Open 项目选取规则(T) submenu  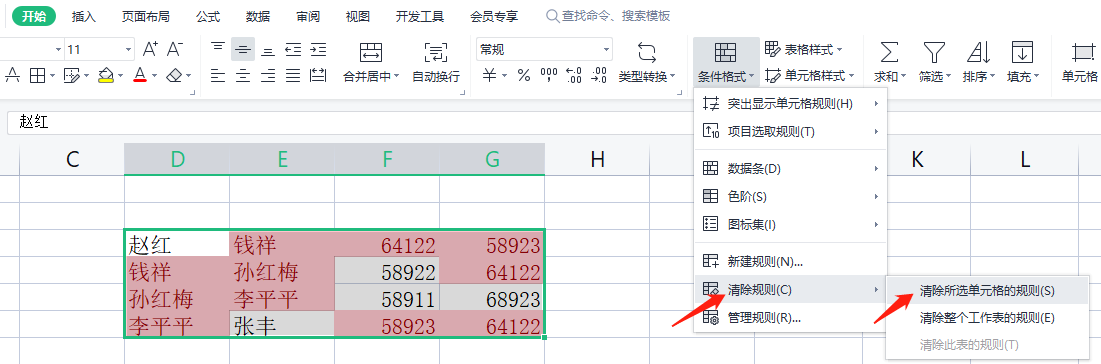[x=791, y=131]
